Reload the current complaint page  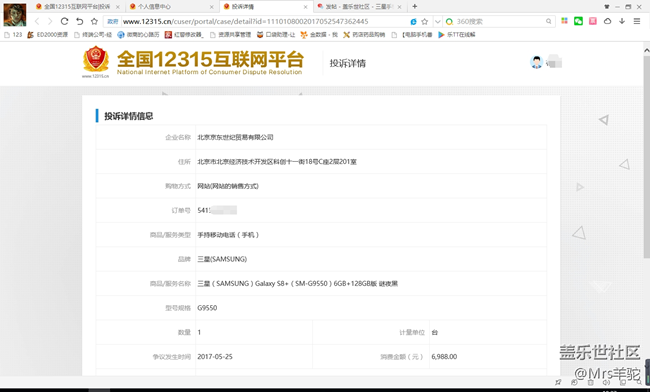(64, 21)
